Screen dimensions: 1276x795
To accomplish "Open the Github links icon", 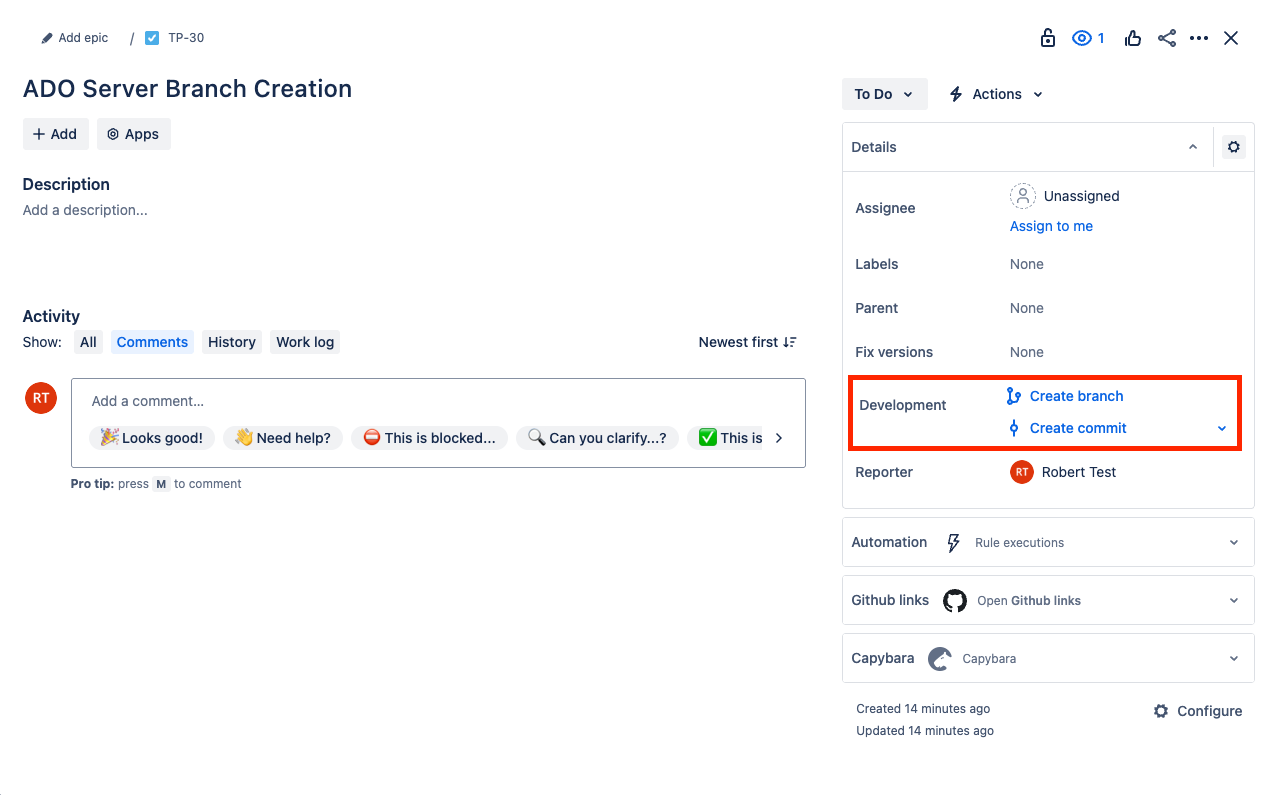I will tap(954, 600).
